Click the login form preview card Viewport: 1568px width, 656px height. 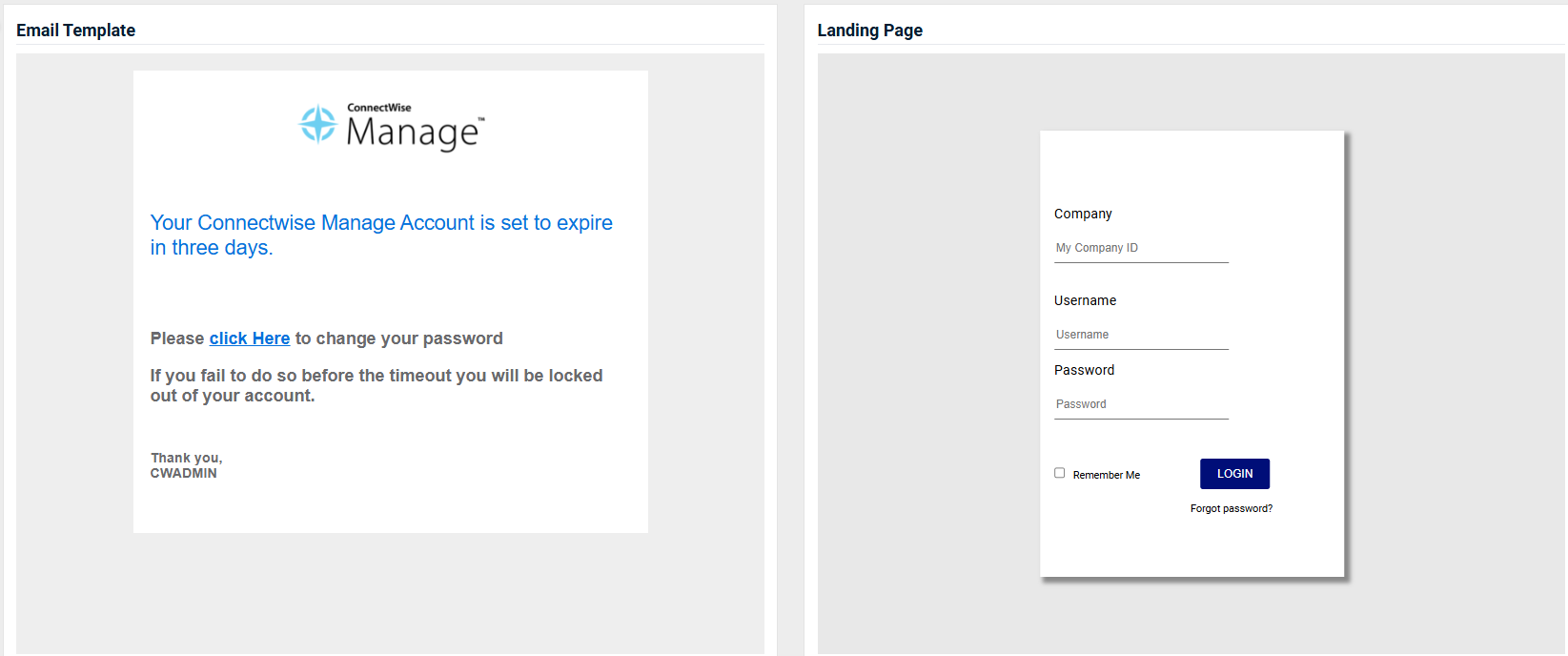coord(1191,354)
